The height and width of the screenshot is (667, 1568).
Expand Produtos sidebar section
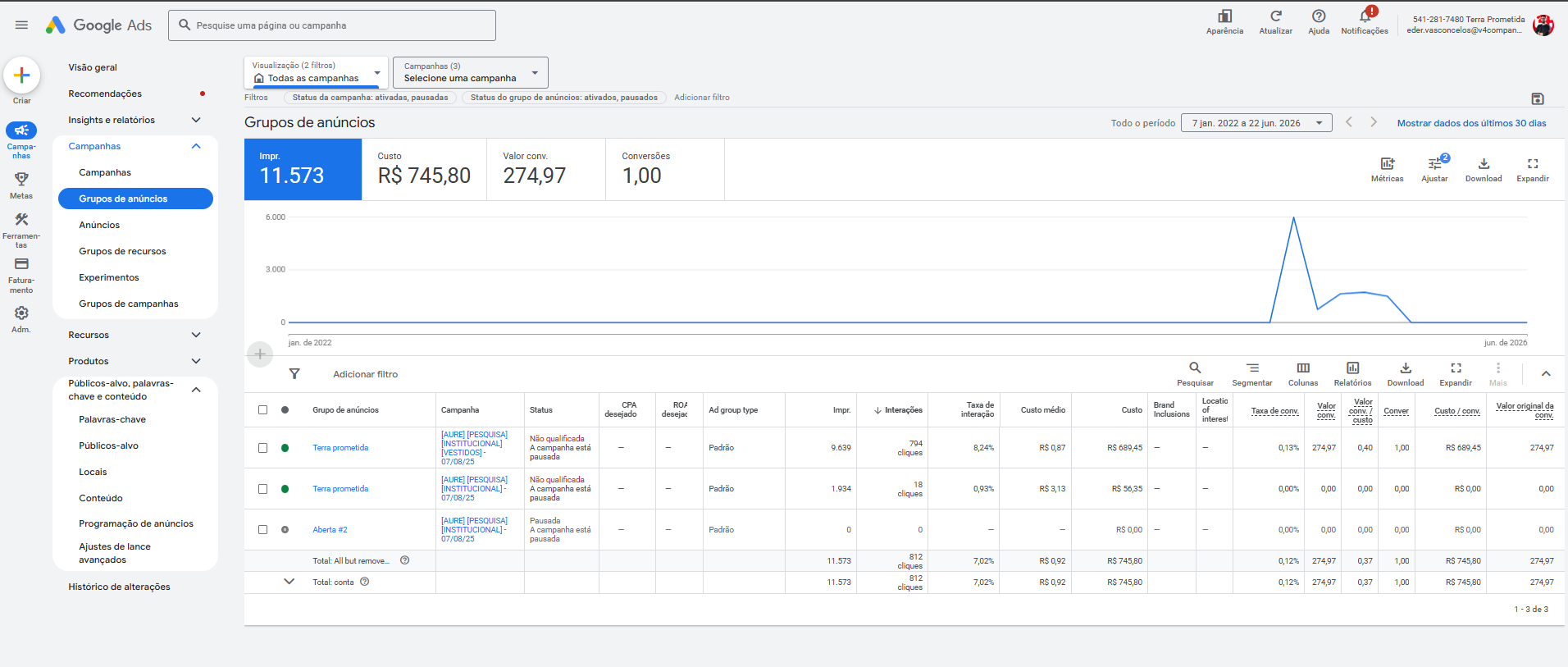196,361
